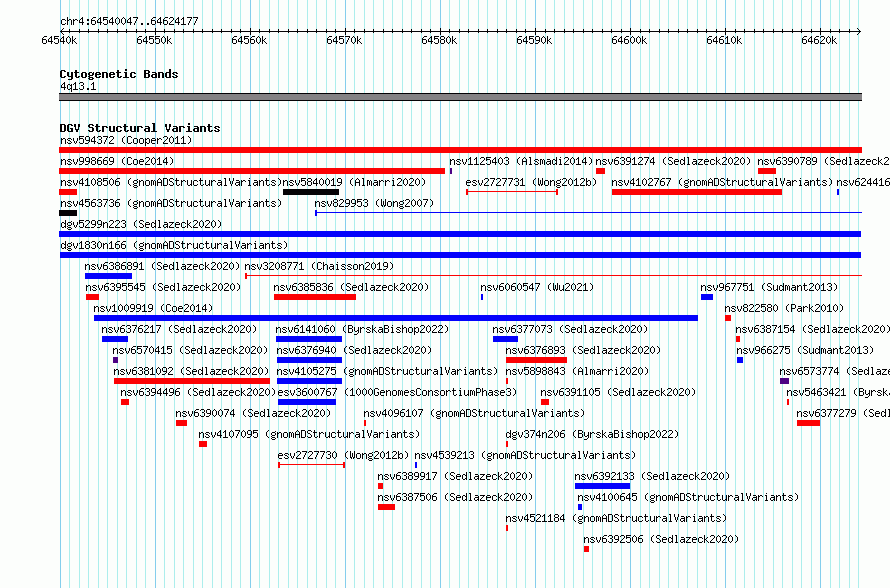Click nsv967751 (Sudmant2013) label

[x=769, y=287]
